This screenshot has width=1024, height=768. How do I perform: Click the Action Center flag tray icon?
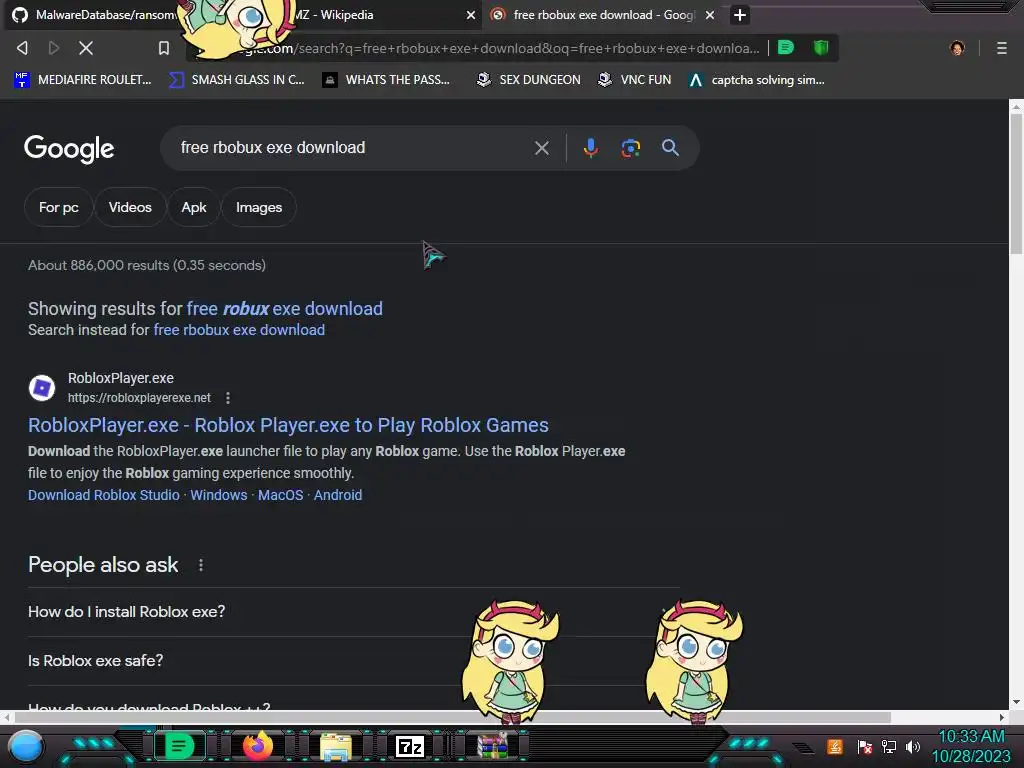864,746
